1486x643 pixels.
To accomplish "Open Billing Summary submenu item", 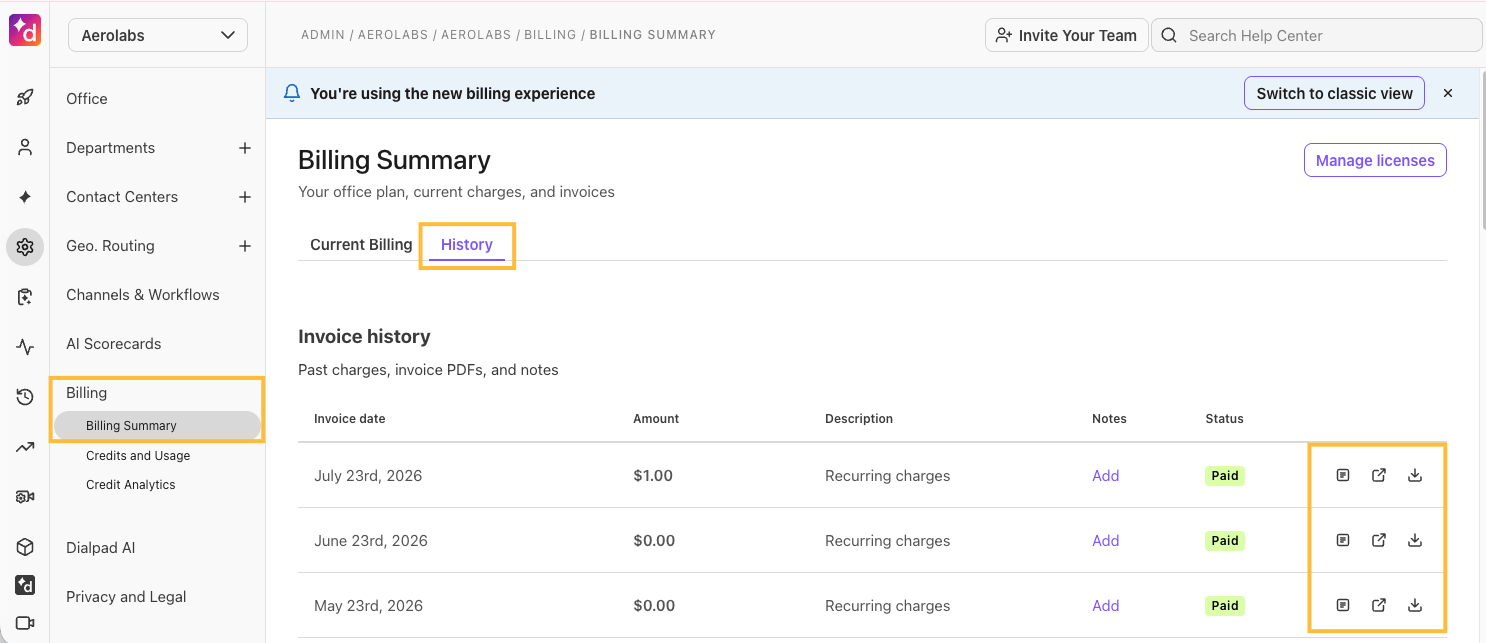I will point(158,425).
